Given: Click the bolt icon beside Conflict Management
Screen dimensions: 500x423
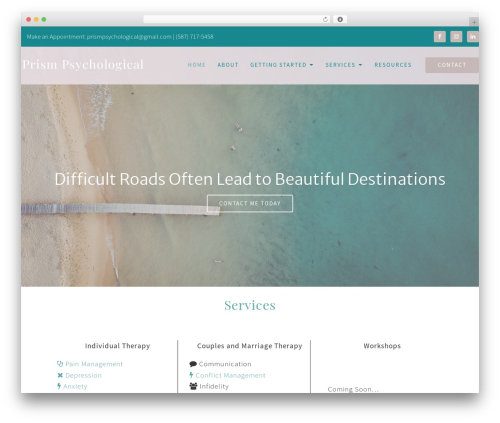Looking at the screenshot, I should pos(191,375).
